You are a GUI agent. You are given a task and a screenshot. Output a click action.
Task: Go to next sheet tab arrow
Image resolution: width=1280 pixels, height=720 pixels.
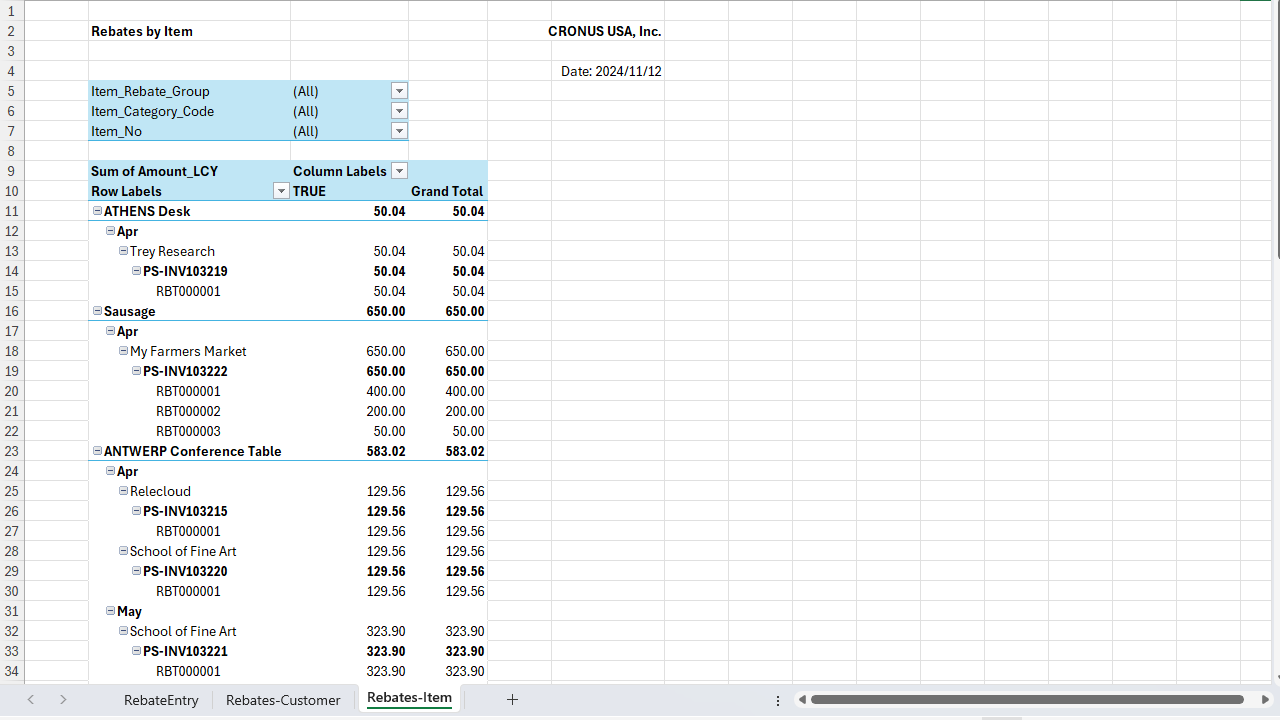(63, 700)
